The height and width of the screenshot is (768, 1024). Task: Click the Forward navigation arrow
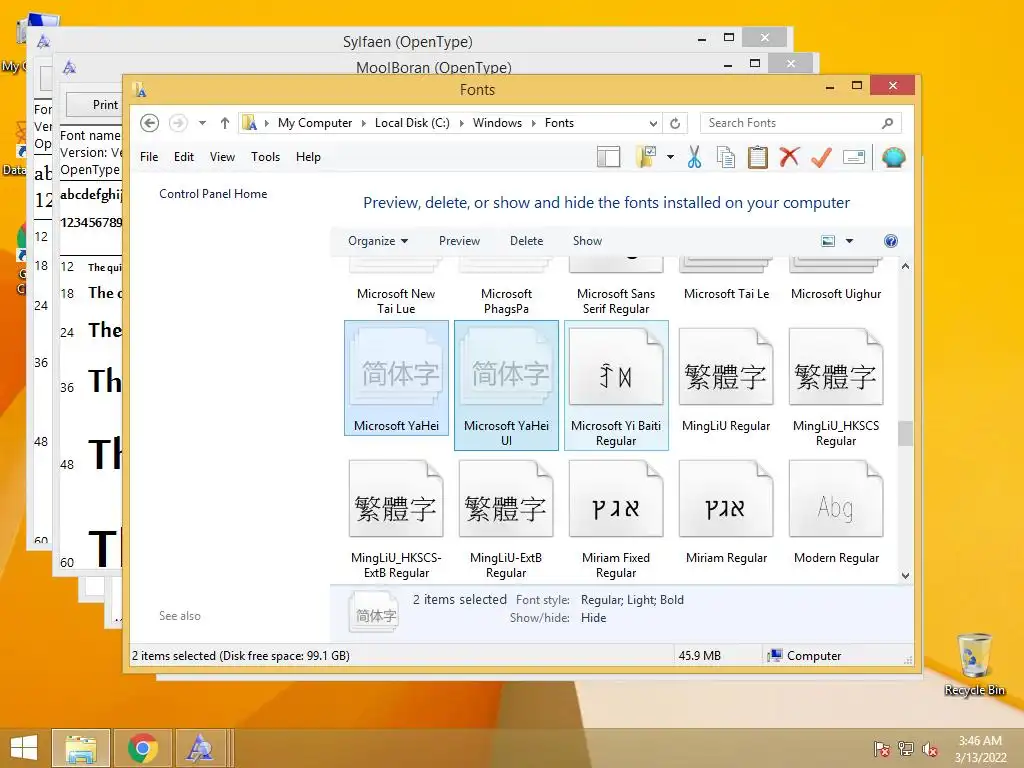click(178, 123)
